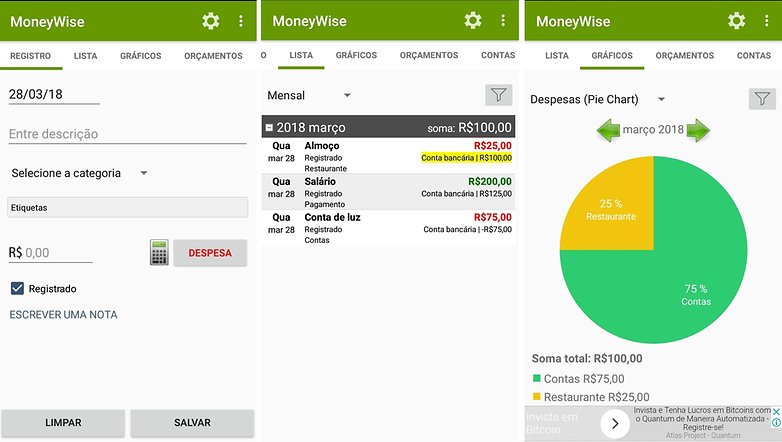
Task: Select CONTAS tab in right screen
Action: coord(754,55)
